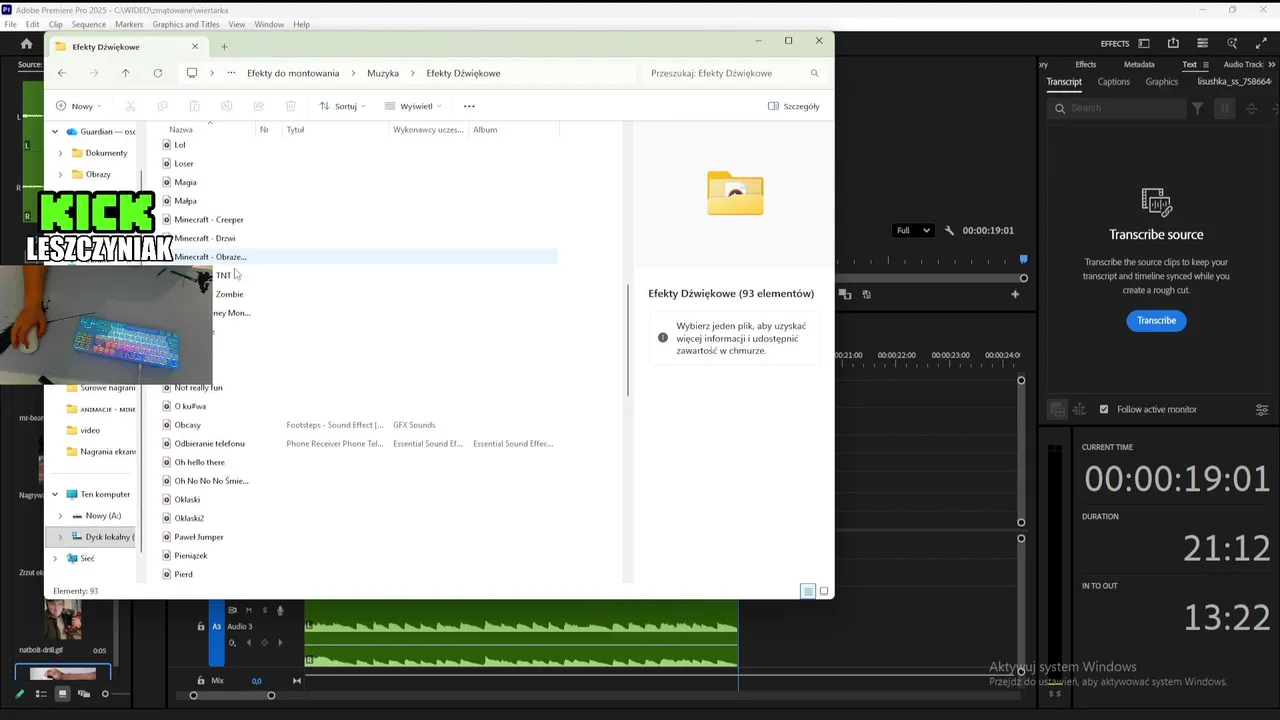Enable voice-over record on Audio 3
This screenshot has height=720, width=1280.
tap(280, 610)
